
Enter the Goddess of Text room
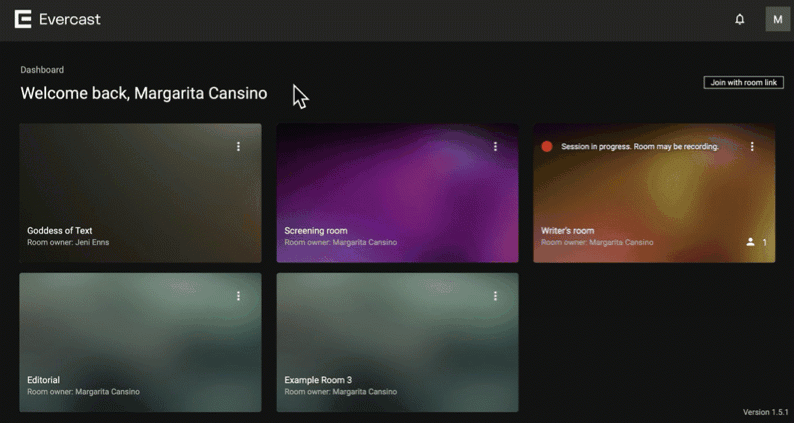click(x=140, y=195)
